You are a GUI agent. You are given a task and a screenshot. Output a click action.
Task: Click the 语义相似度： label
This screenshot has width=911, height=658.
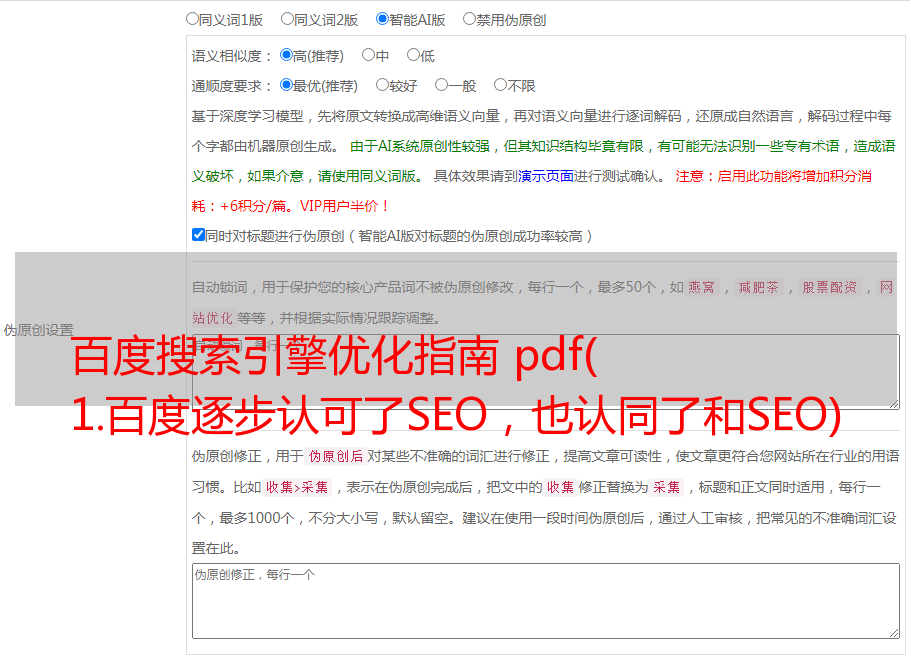pos(232,56)
